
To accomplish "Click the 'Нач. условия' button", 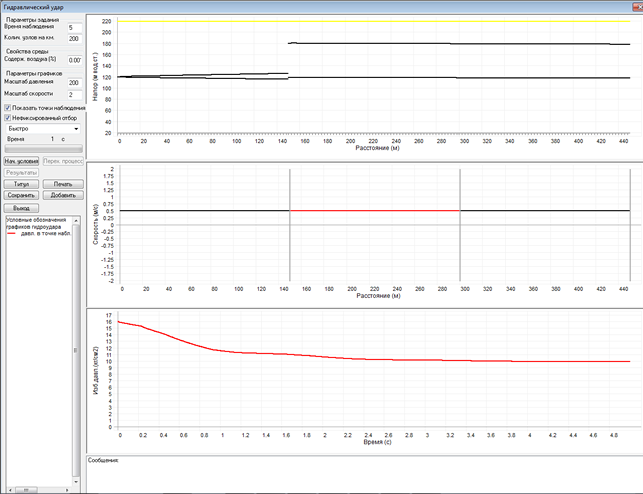I will coord(21,160).
